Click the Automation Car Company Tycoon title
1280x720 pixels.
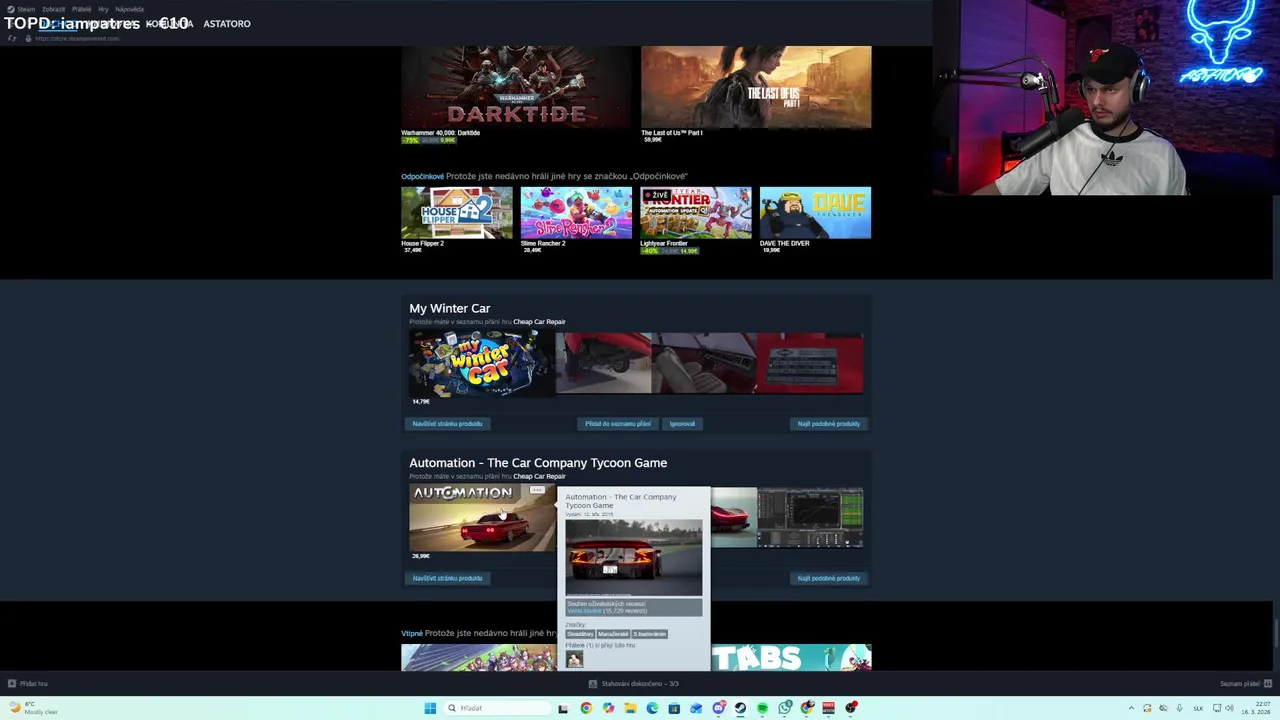click(538, 463)
